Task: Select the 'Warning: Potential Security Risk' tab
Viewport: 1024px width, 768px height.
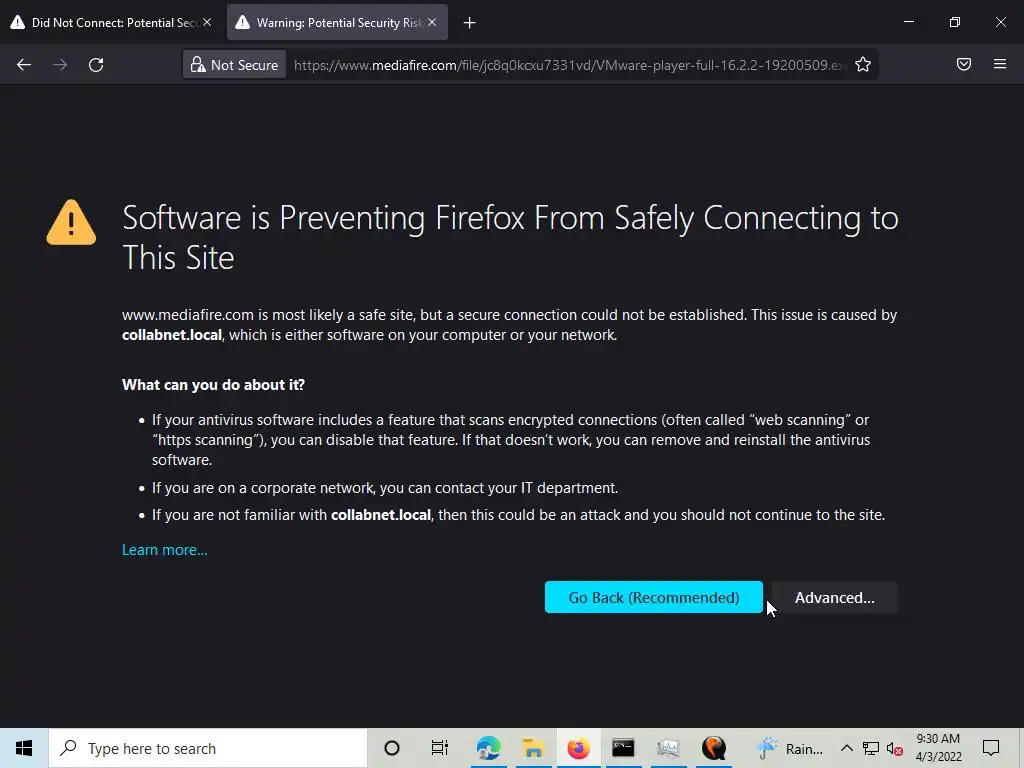Action: (337, 22)
